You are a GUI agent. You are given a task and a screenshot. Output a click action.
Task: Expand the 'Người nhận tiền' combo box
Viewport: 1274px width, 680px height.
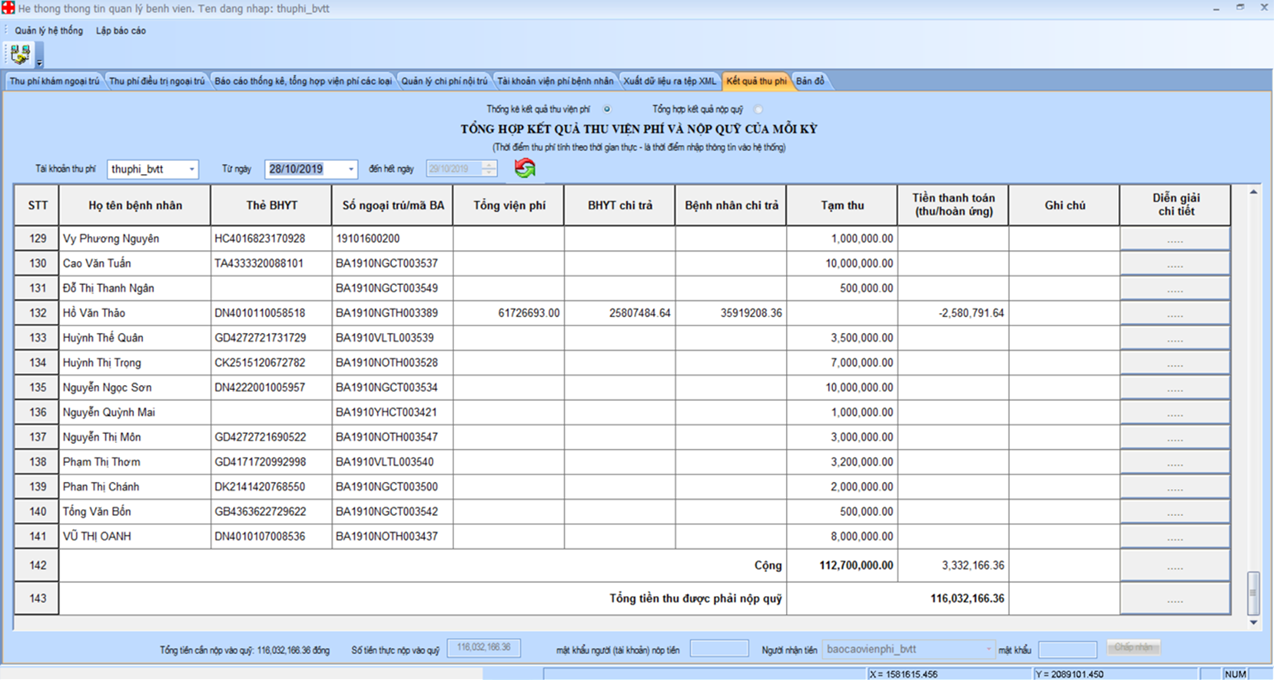989,649
